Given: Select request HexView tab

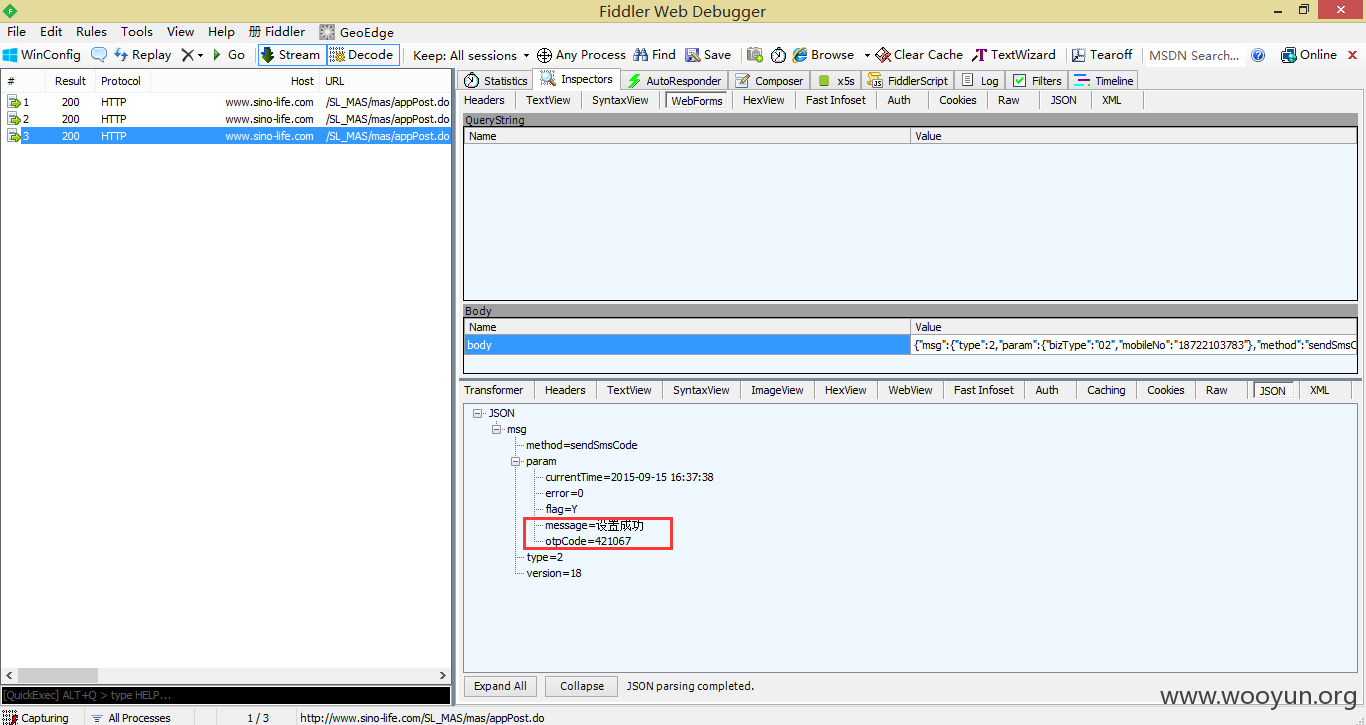Looking at the screenshot, I should tap(763, 100).
